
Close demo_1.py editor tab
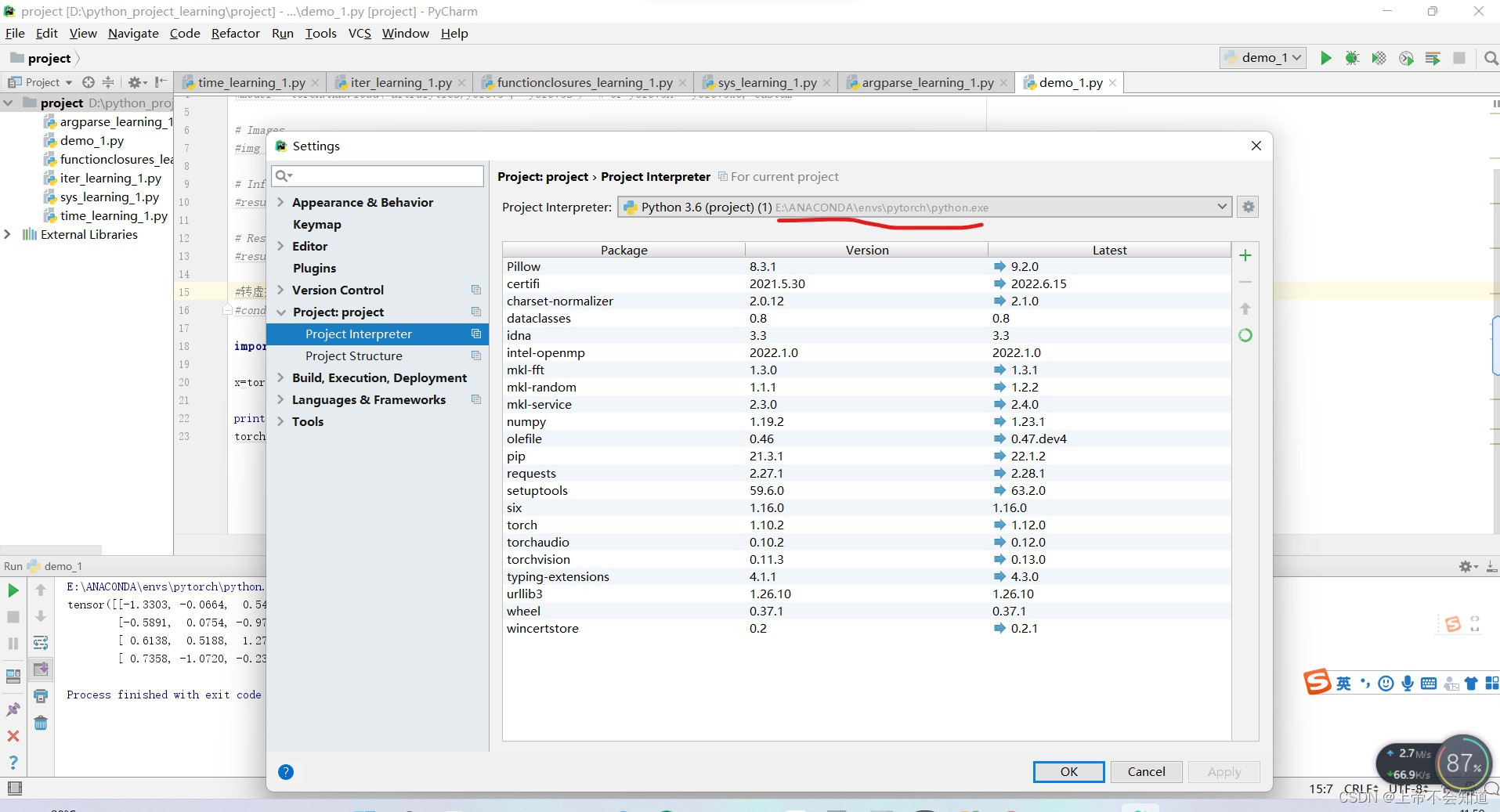[x=1112, y=82]
